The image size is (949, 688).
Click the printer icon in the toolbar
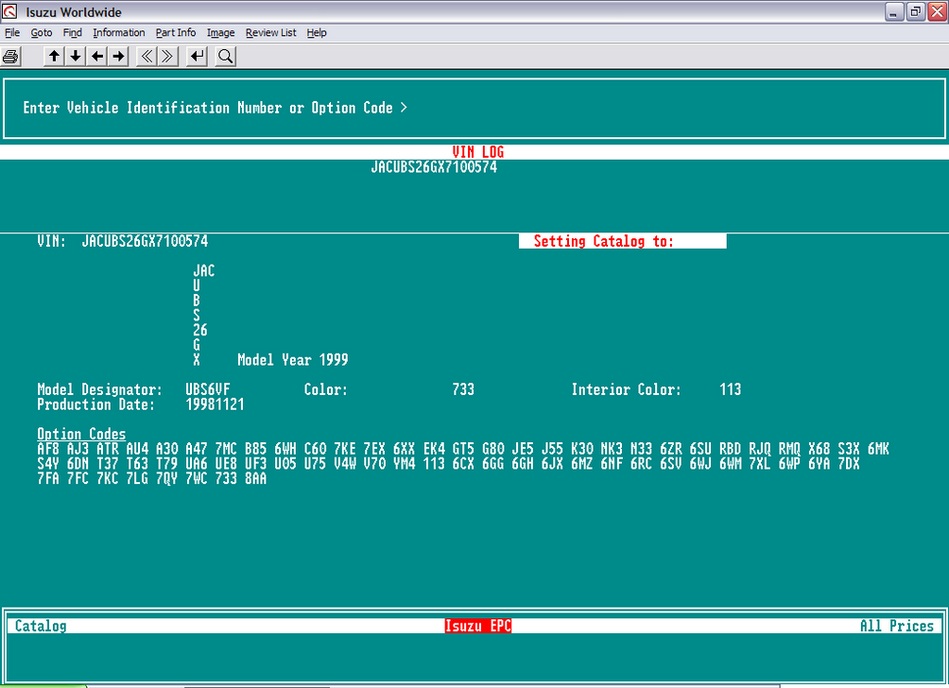point(10,57)
